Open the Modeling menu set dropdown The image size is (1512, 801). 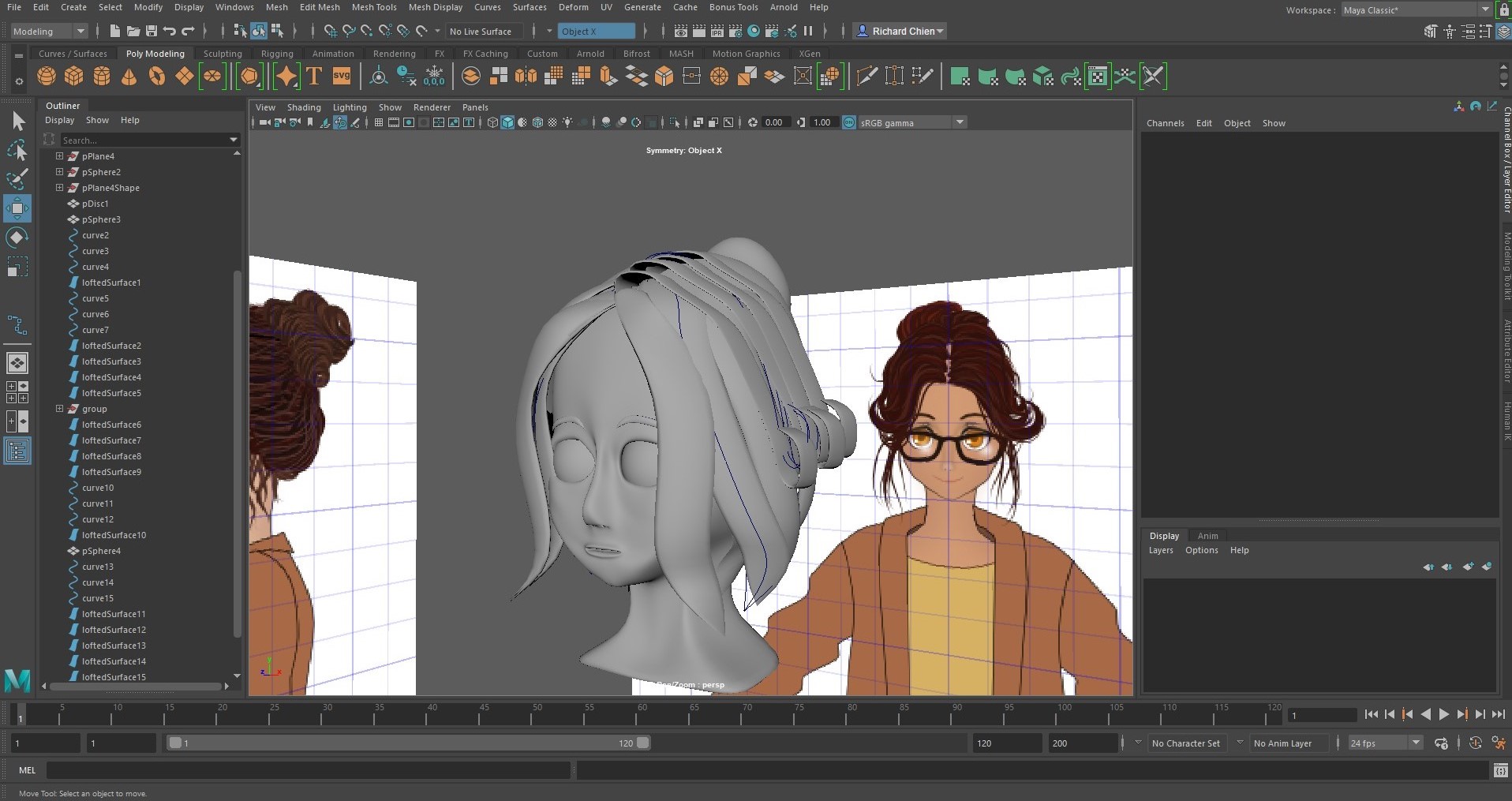pyautogui.click(x=49, y=32)
